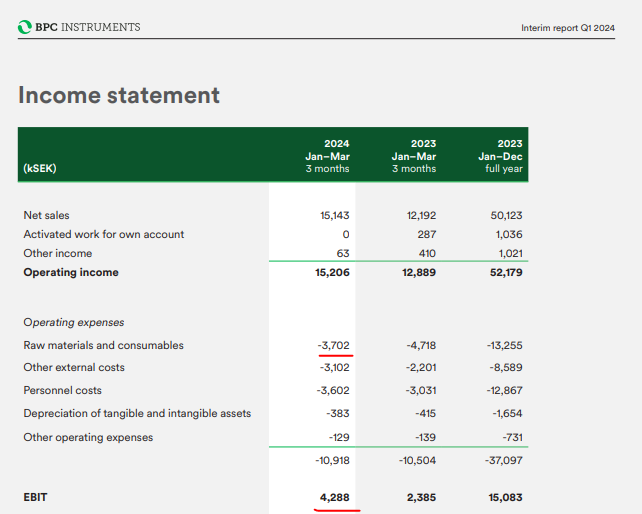Select Other external costs value -8,589
The width and height of the screenshot is (642, 514).
click(x=506, y=367)
